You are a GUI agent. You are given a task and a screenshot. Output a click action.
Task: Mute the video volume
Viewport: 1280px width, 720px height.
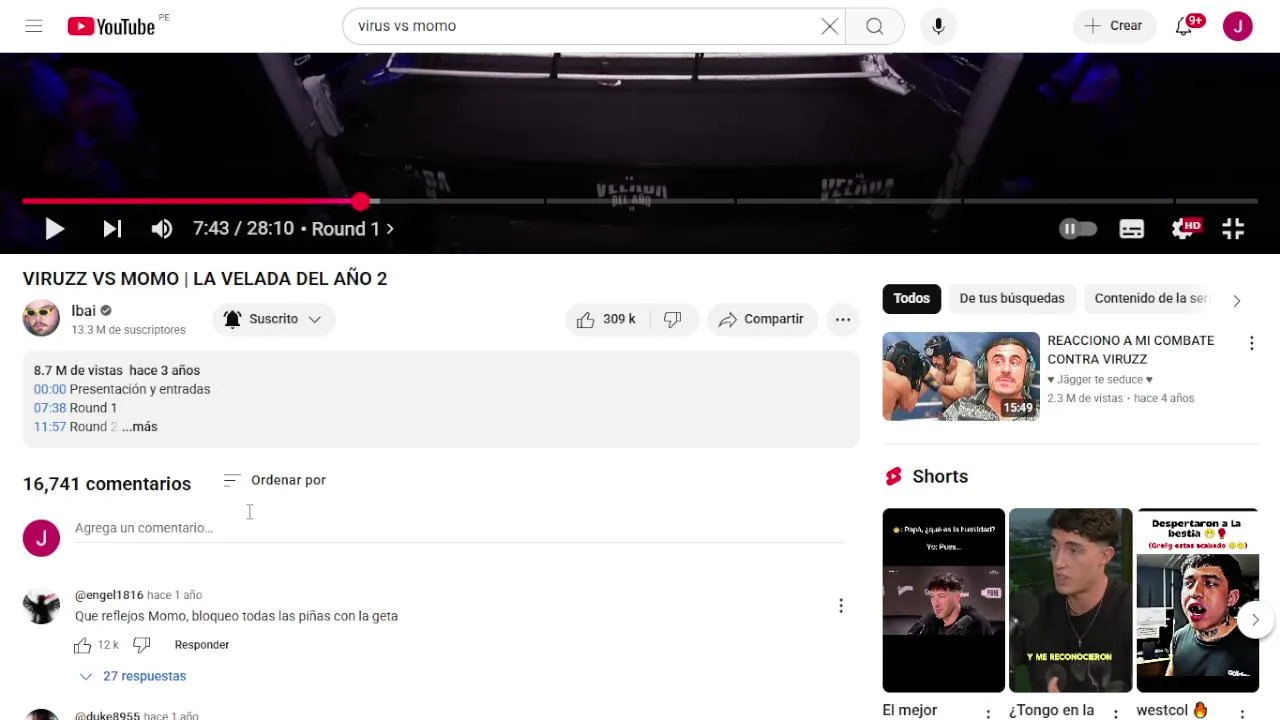point(162,229)
